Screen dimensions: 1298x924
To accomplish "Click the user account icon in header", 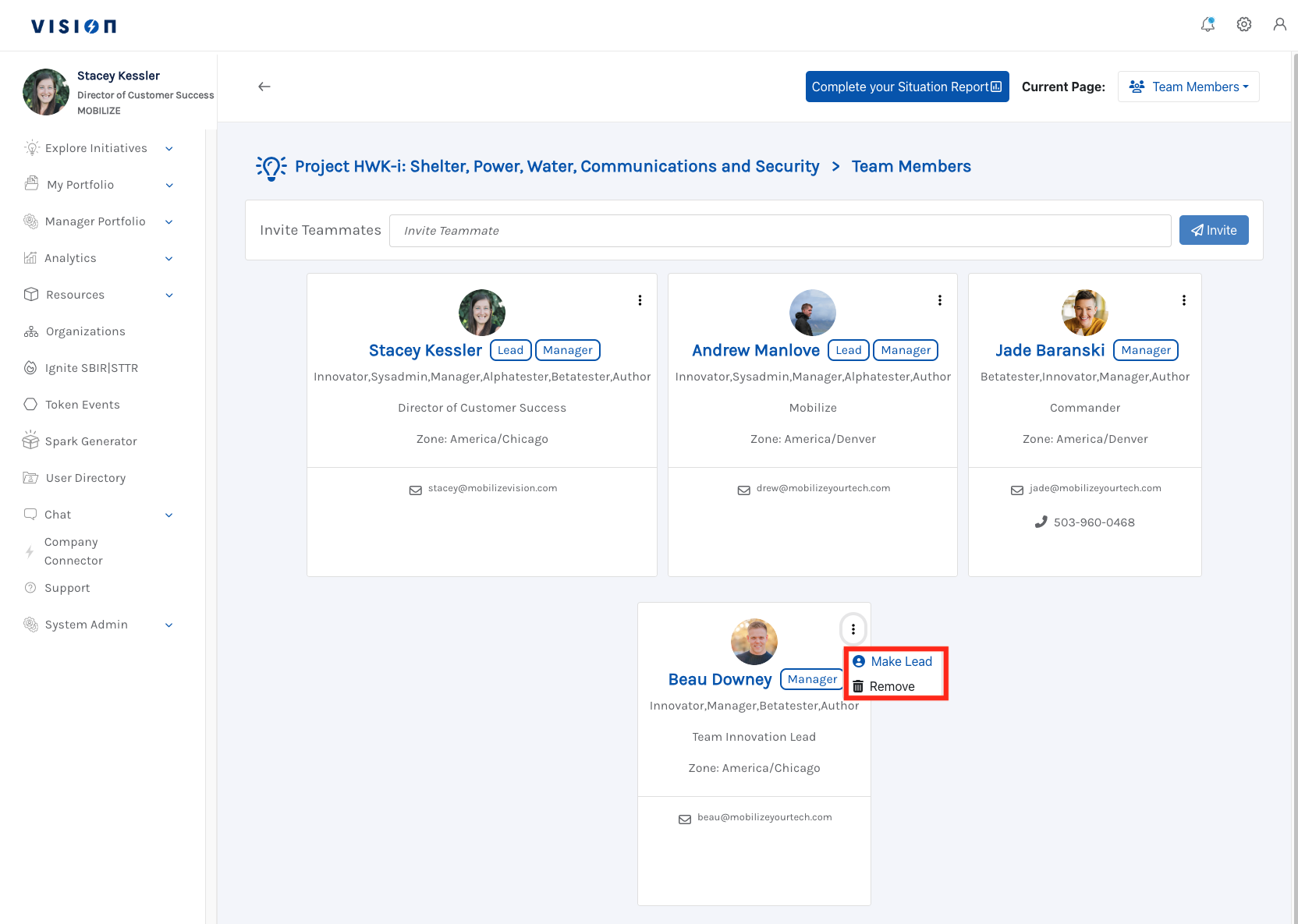I will (1279, 25).
